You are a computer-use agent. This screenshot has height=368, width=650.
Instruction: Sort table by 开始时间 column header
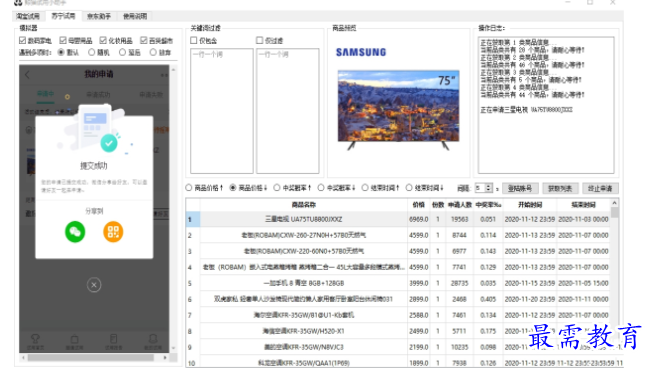tap(530, 204)
